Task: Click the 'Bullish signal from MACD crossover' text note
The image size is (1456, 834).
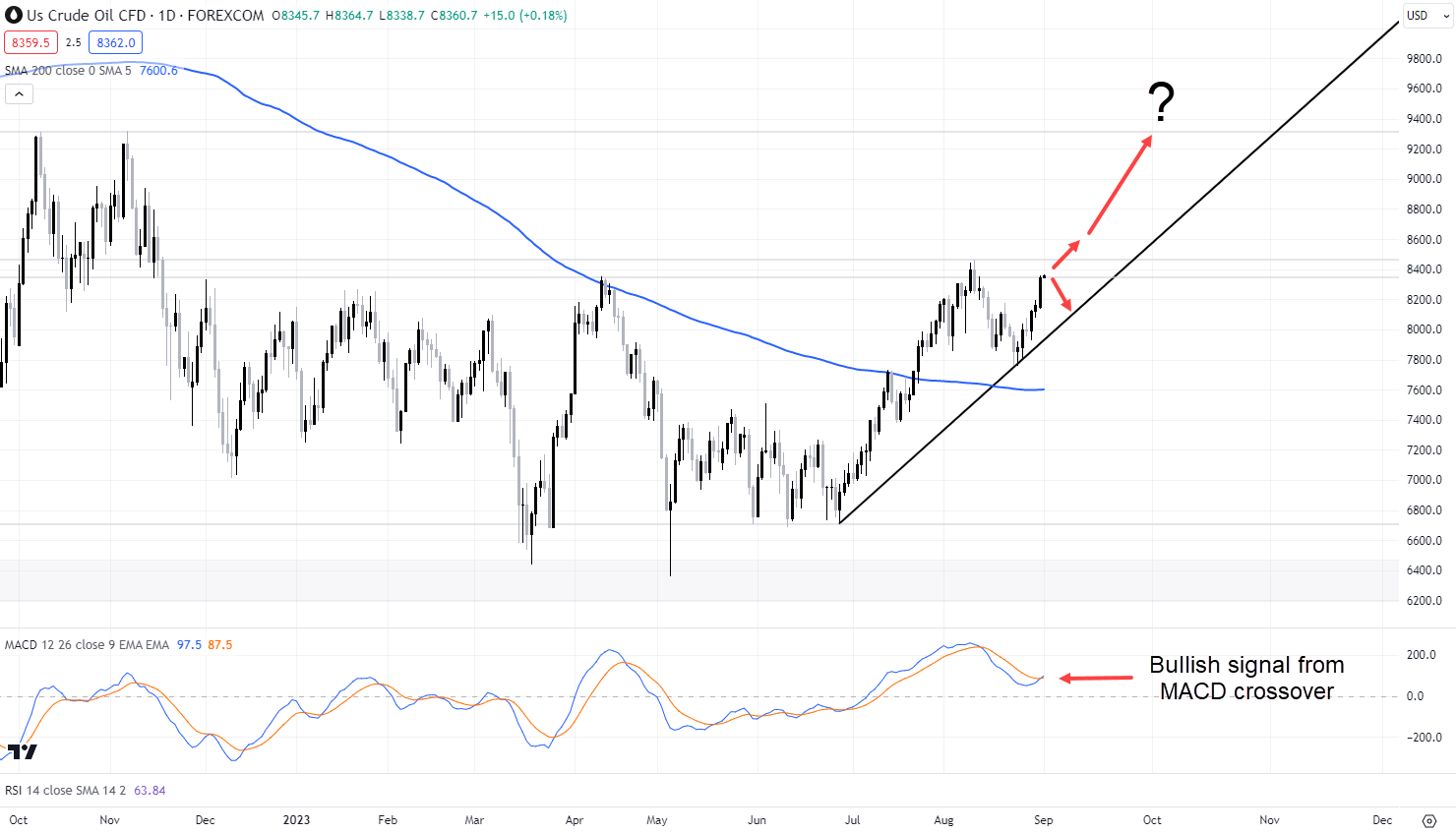Action: click(1246, 679)
